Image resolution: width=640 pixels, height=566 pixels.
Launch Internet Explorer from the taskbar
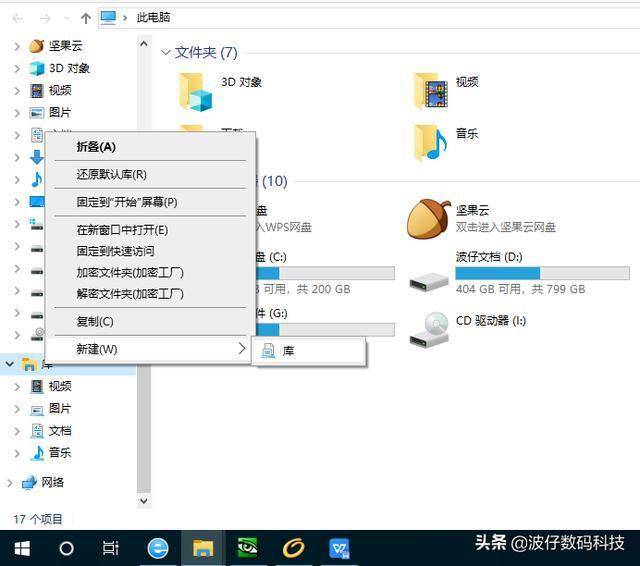(158, 548)
